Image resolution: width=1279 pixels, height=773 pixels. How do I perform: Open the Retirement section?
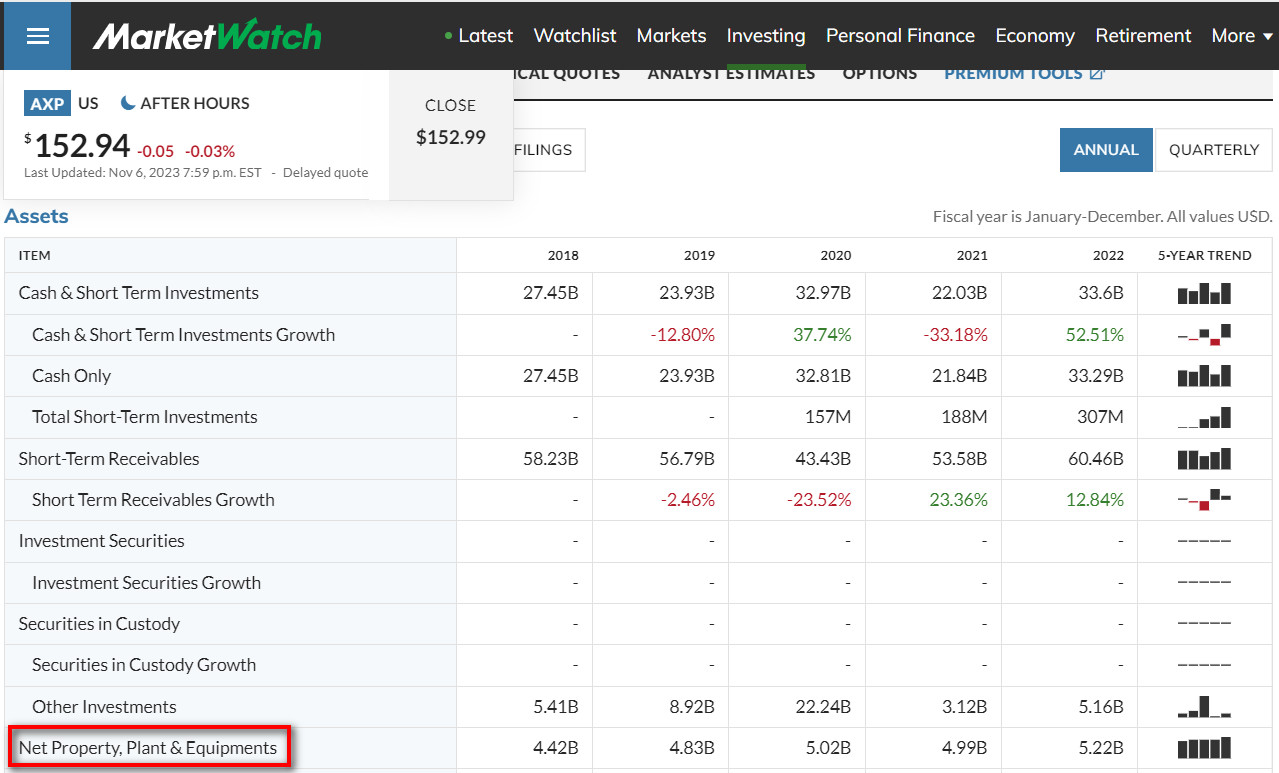coord(1143,36)
